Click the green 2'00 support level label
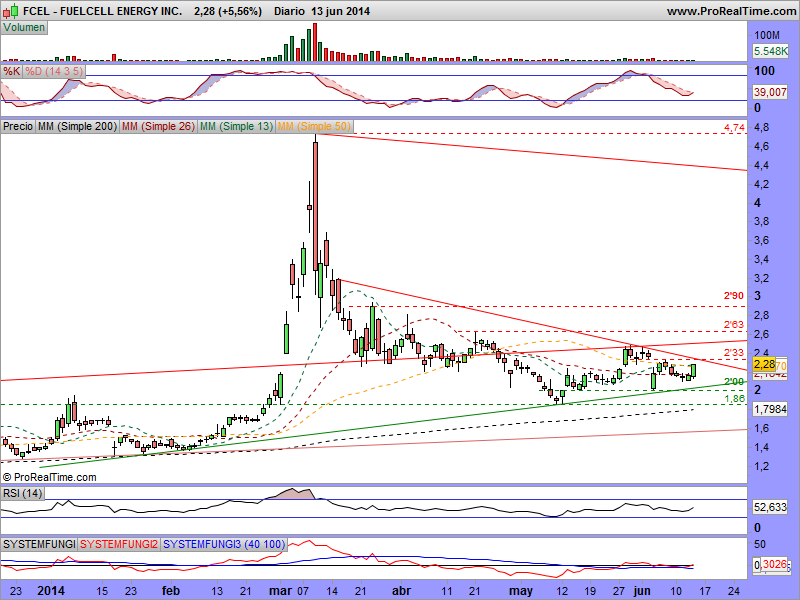800x600 pixels. coord(734,382)
